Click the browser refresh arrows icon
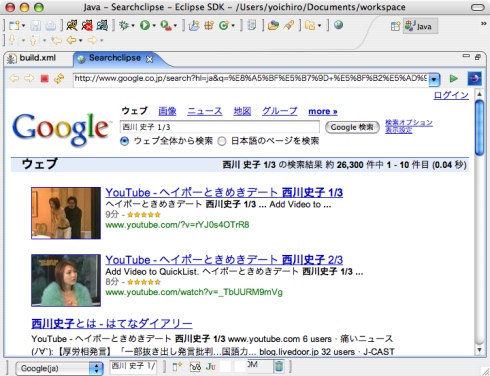The width and height of the screenshot is (490, 376). [x=59, y=79]
